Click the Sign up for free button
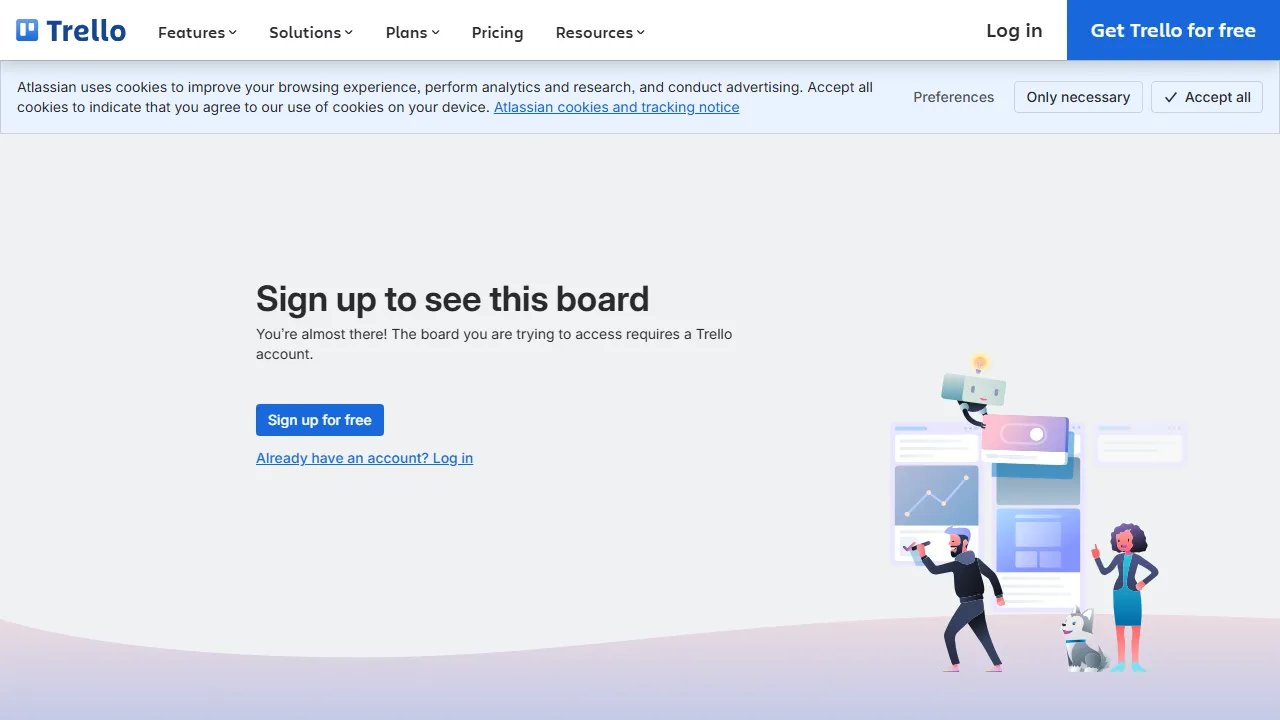The image size is (1280, 720). tap(319, 420)
